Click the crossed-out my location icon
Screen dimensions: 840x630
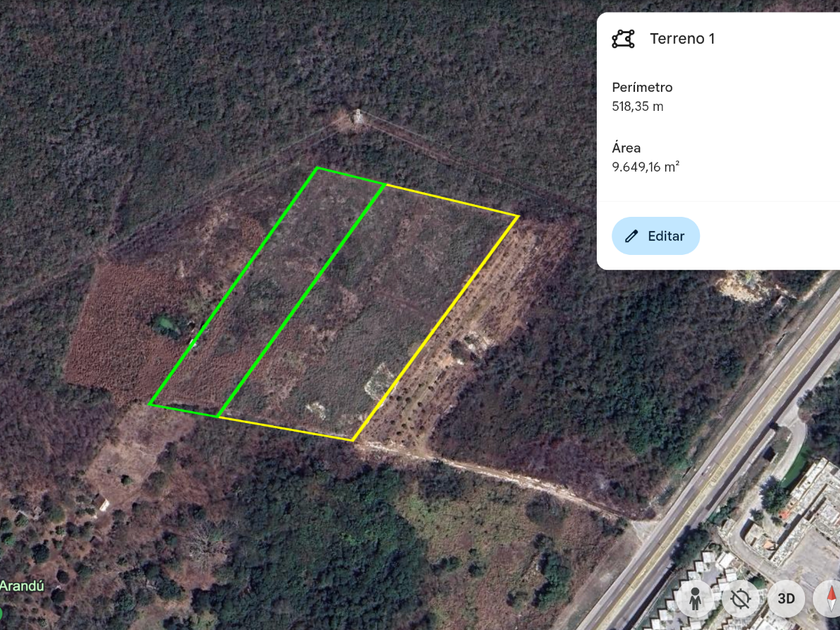[740, 598]
